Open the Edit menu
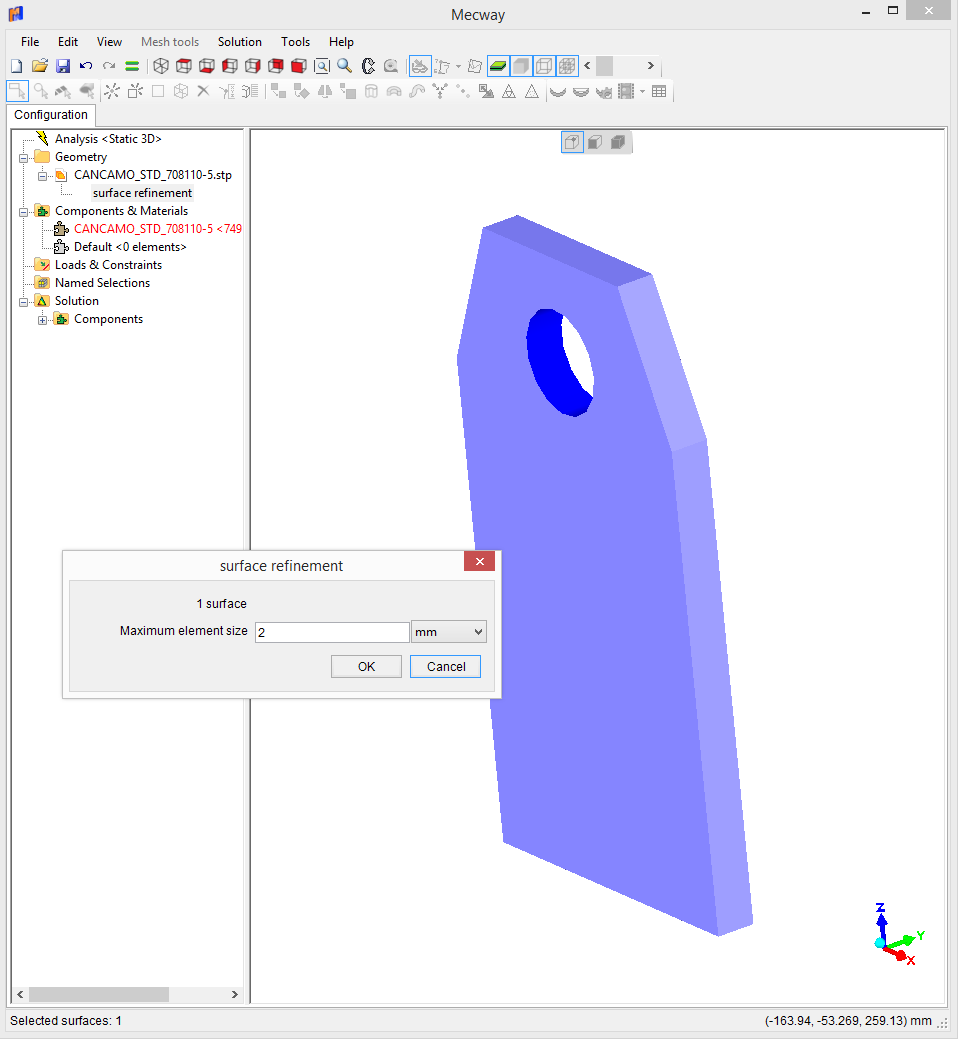Screen dimensions: 958x1039 (68, 42)
